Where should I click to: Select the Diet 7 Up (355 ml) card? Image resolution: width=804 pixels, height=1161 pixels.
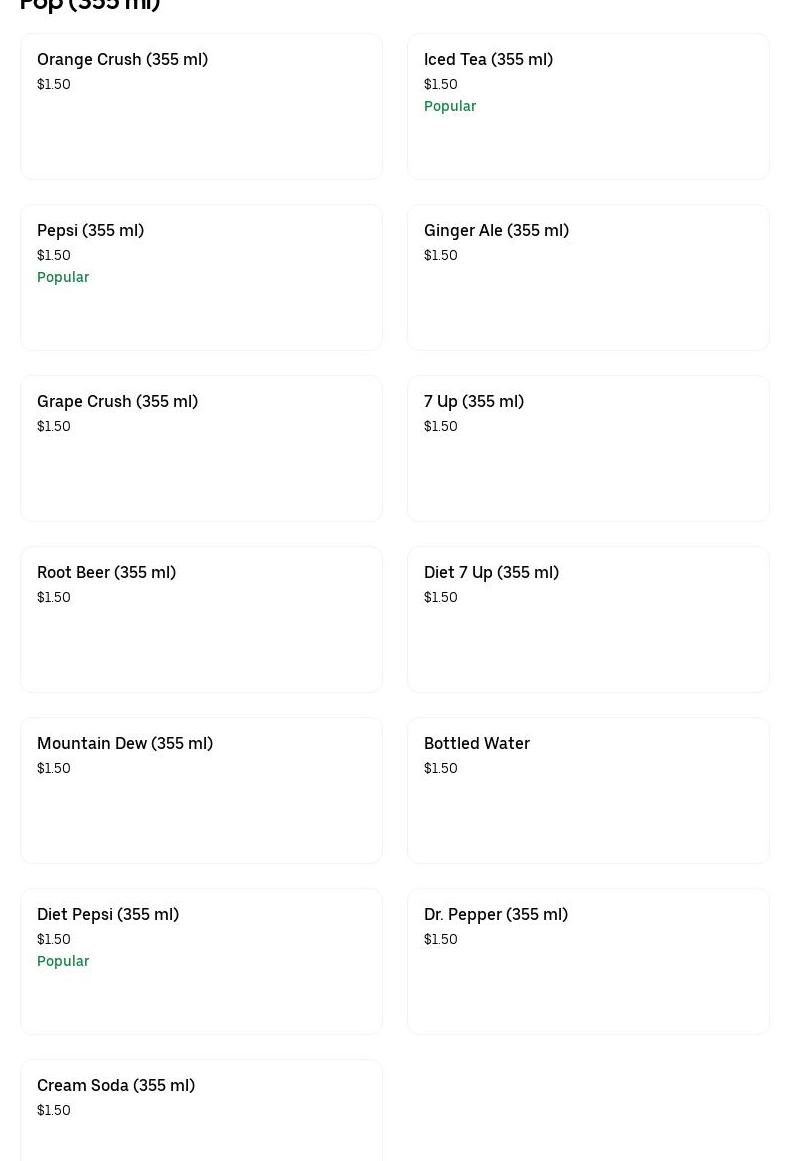click(x=588, y=620)
